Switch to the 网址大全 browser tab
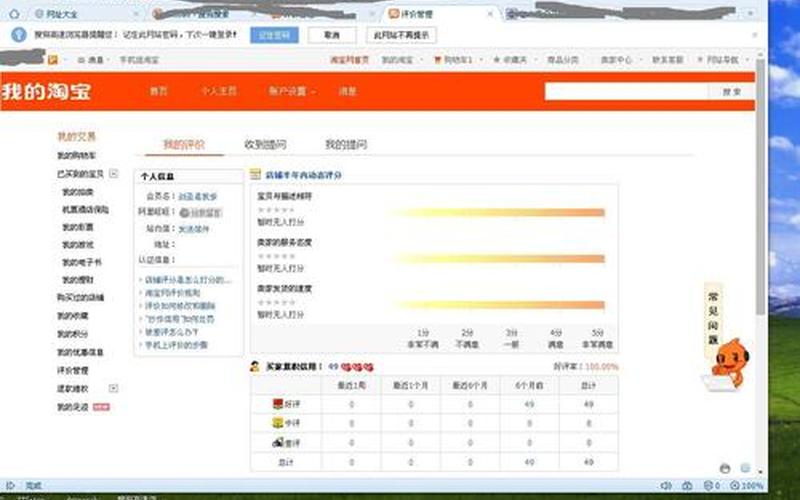Viewport: 800px width, 500px height. pos(87,14)
